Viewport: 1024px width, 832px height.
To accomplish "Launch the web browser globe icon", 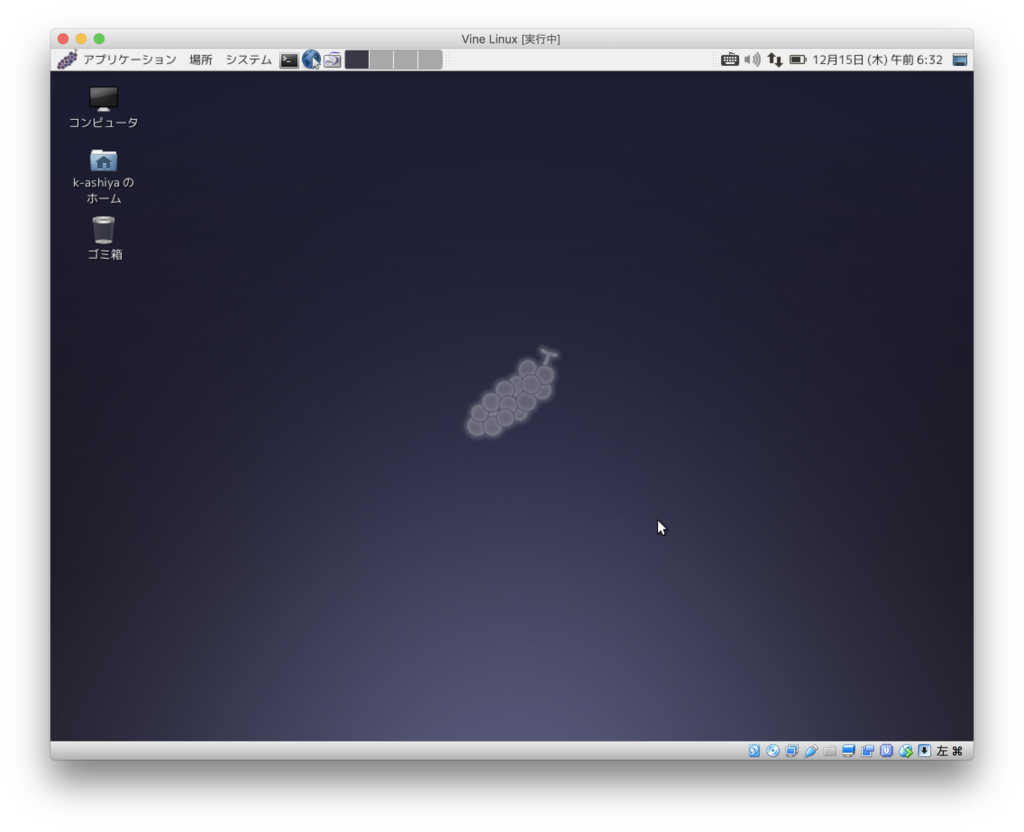I will [x=311, y=59].
